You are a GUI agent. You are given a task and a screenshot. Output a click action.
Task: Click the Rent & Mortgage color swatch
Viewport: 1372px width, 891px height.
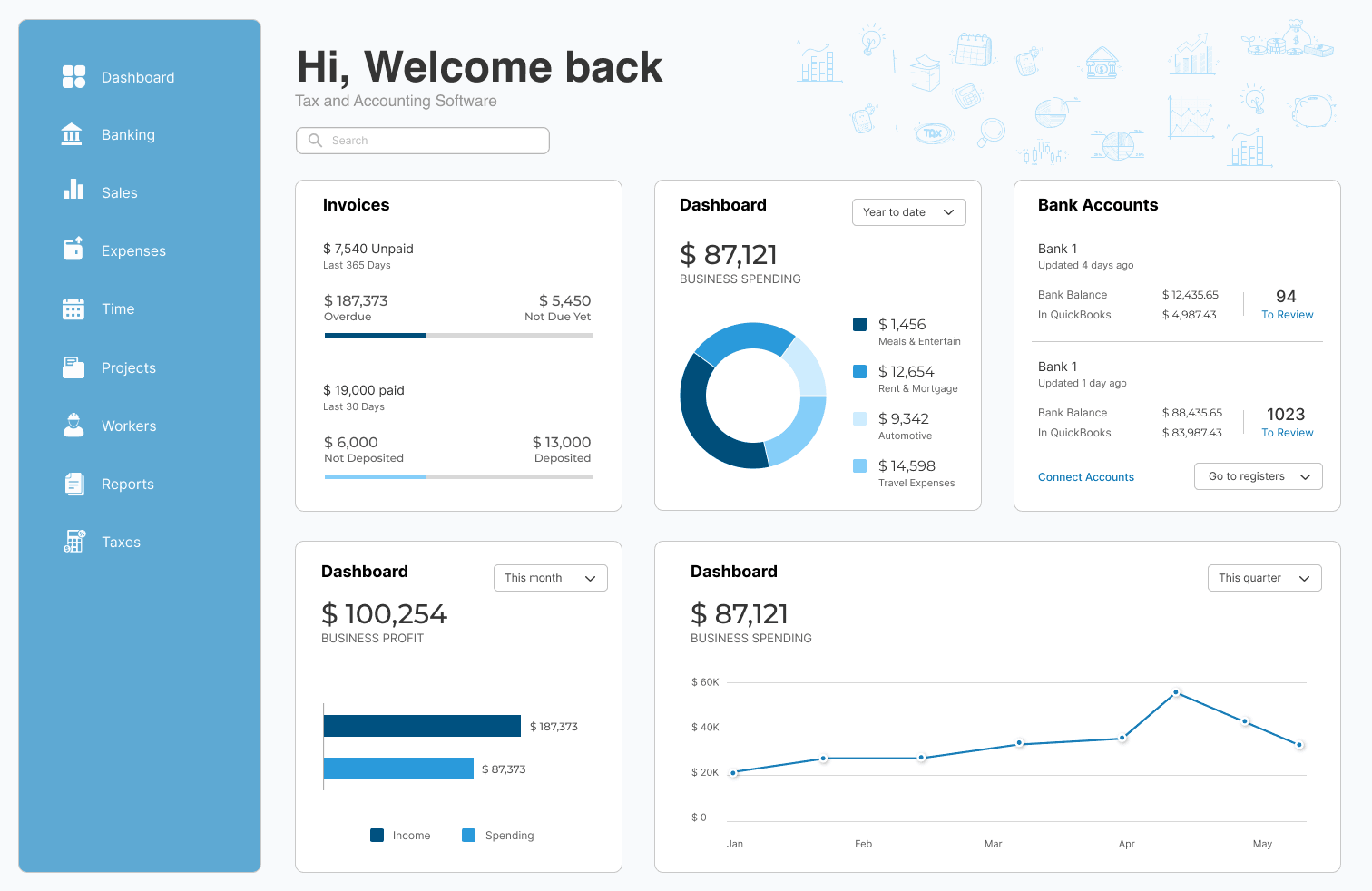point(859,372)
